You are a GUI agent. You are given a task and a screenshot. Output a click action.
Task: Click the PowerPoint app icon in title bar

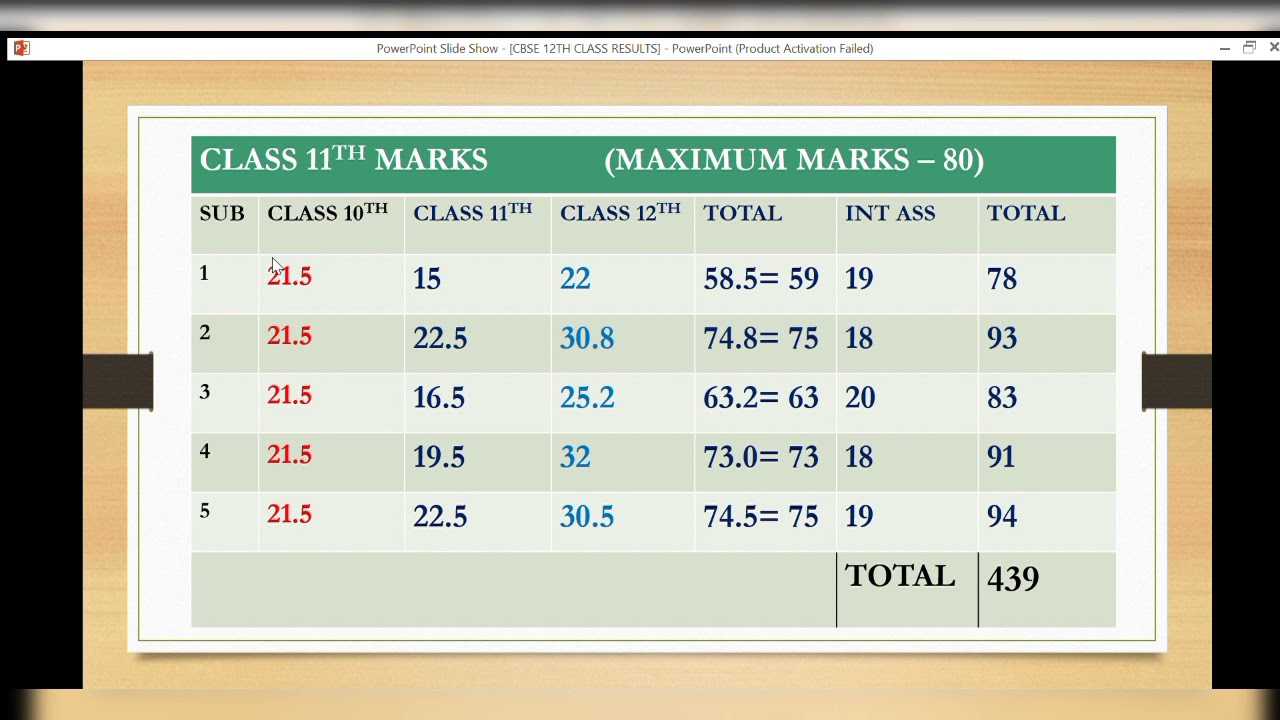point(22,48)
